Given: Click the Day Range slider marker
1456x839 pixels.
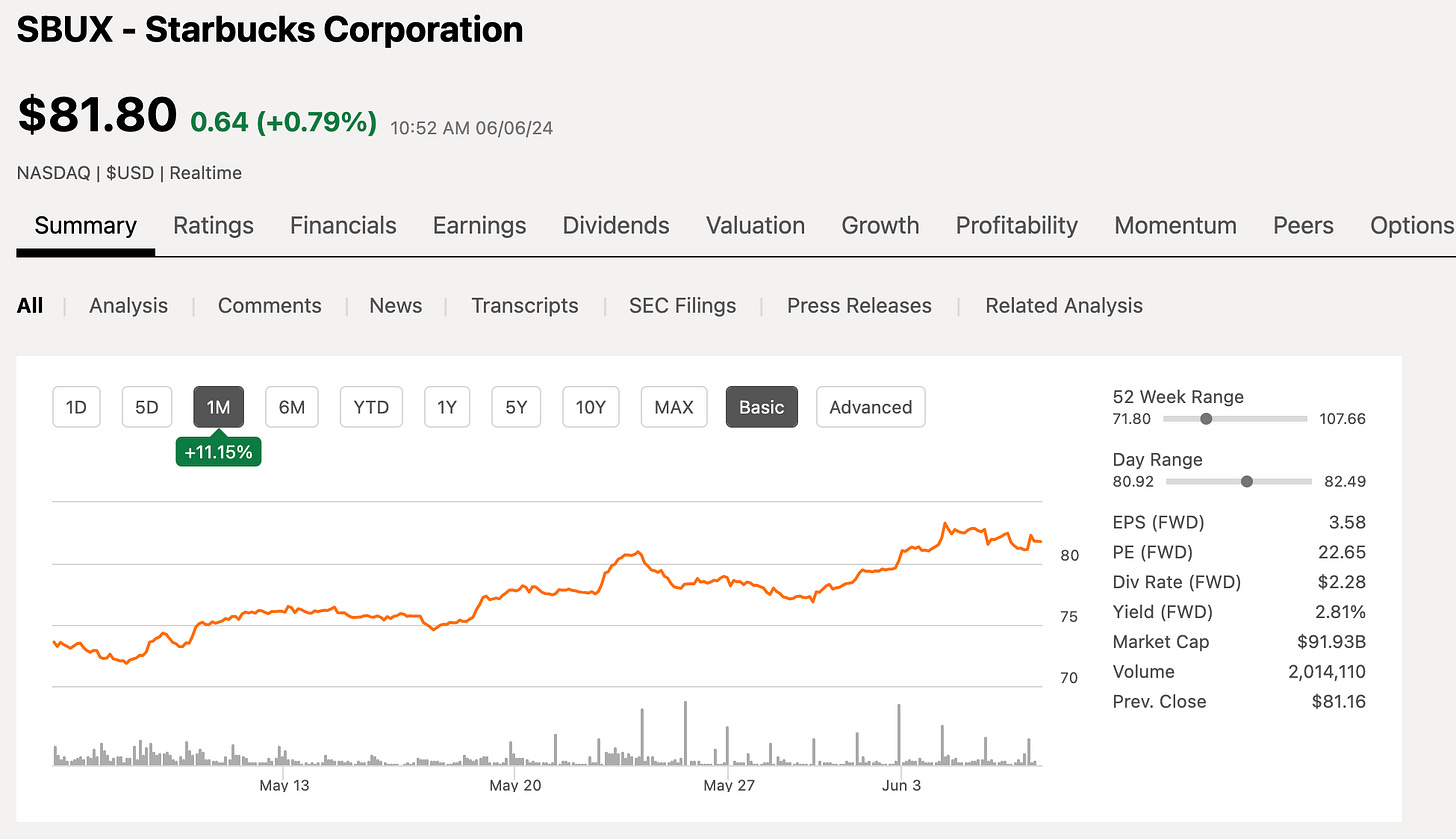Looking at the screenshot, I should click(1246, 482).
